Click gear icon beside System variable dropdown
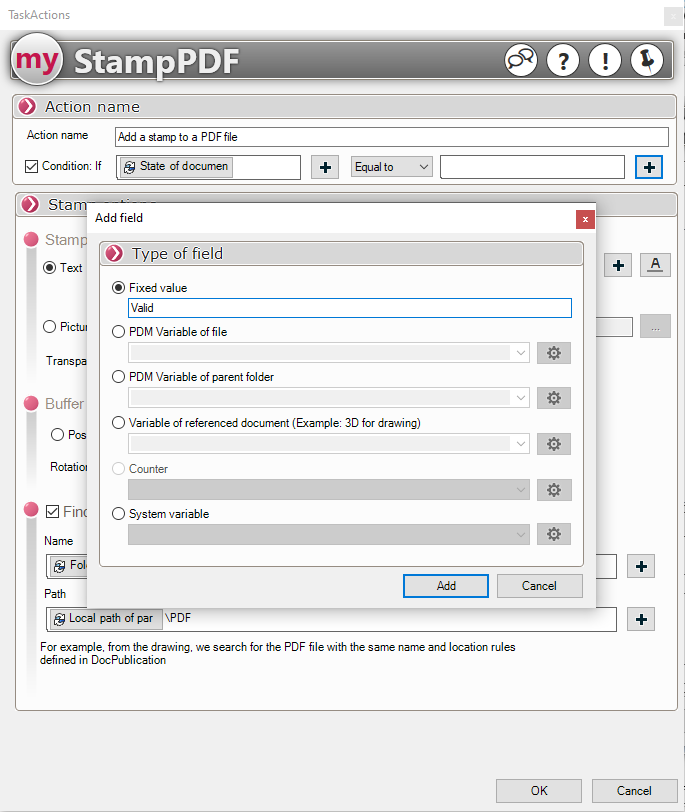This screenshot has height=812, width=685. [553, 534]
